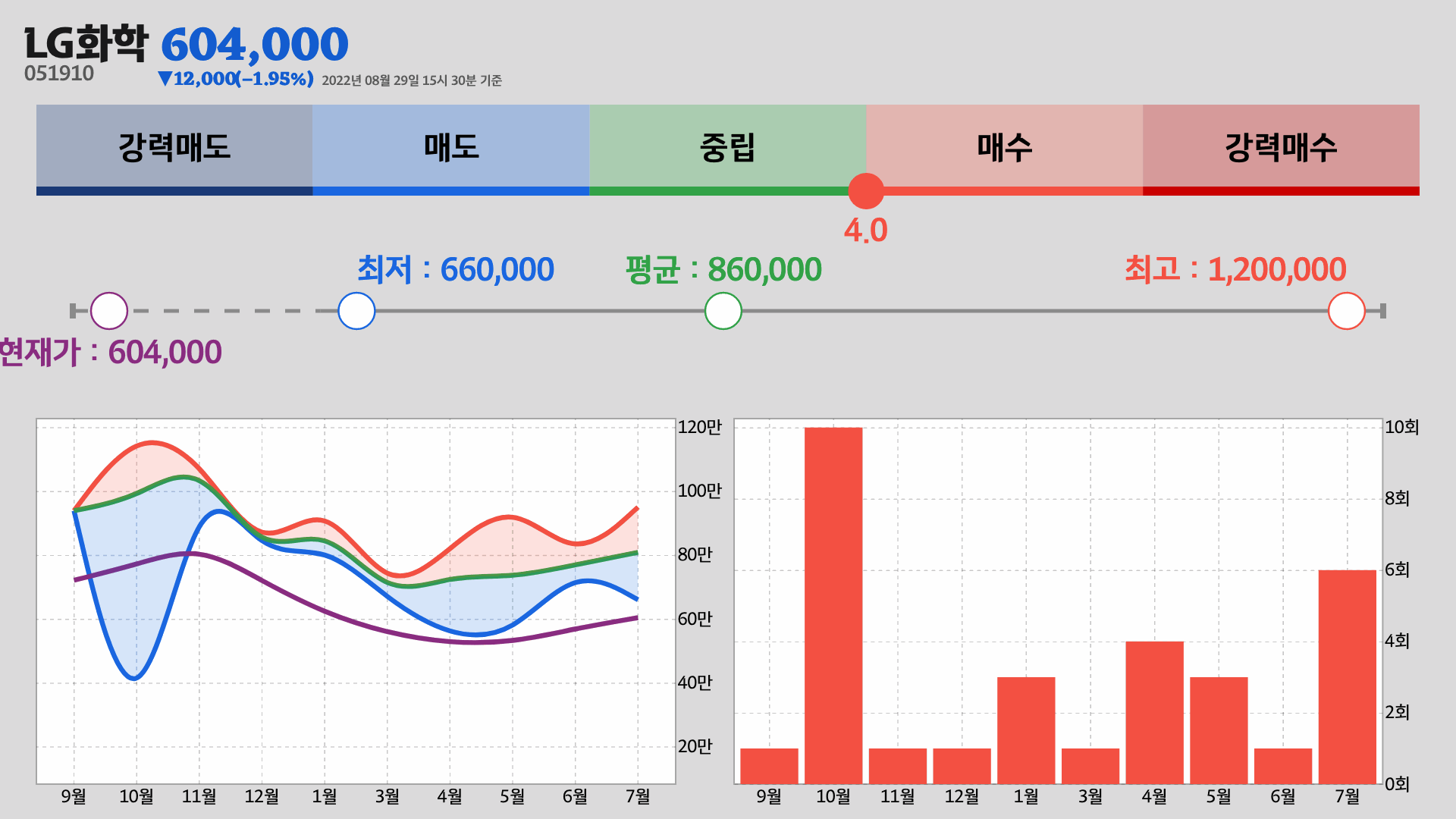Click the 4회 axis label on bar chart
1456x819 pixels.
tap(1398, 641)
